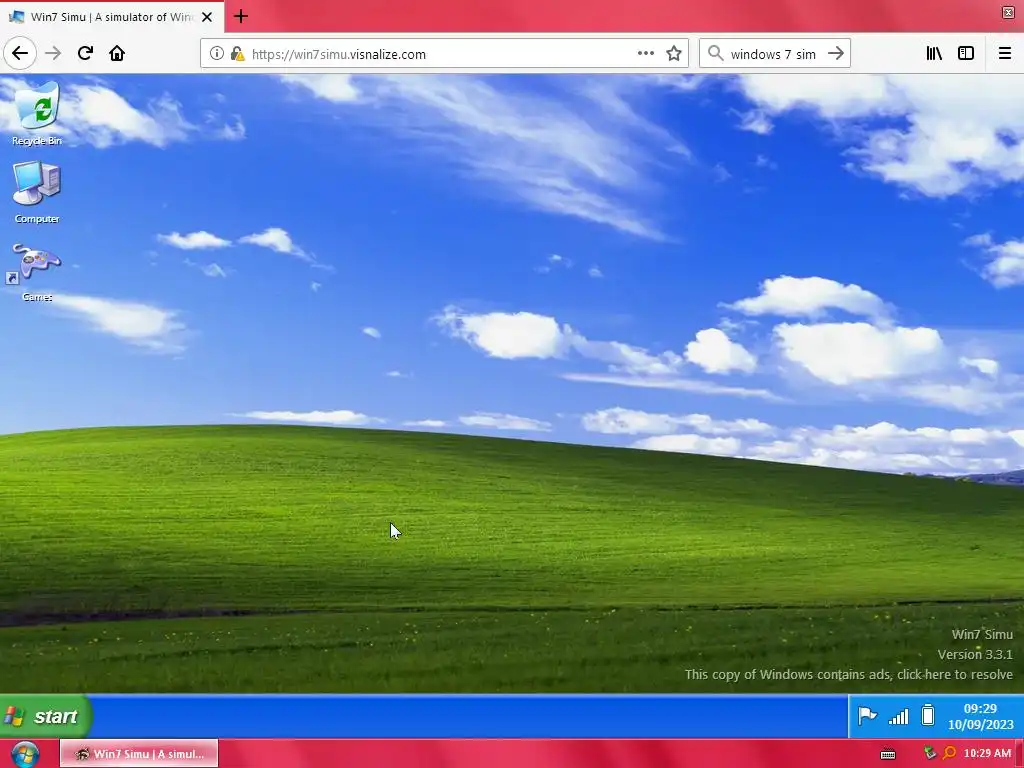Open the simulator clock showing 09:29
1024x768 pixels.
pyautogui.click(x=980, y=716)
